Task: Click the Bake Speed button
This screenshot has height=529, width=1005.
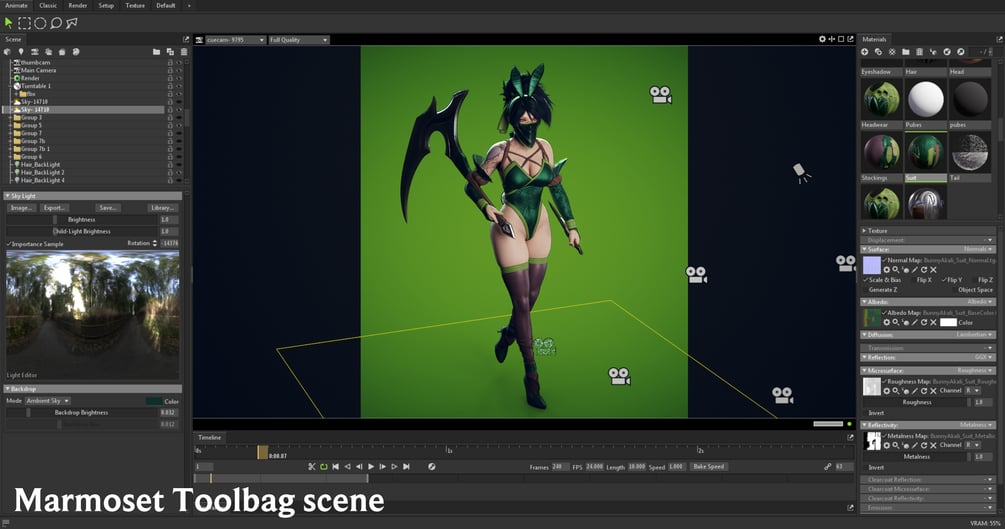Action: pyautogui.click(x=708, y=467)
